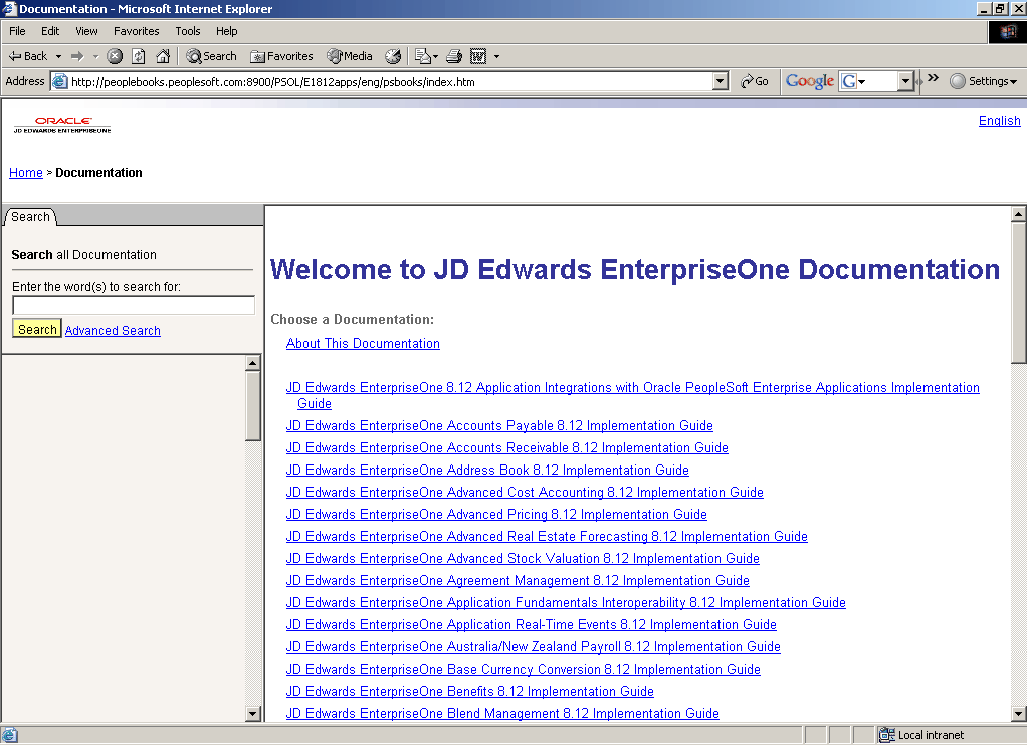Open the Back button history dropdown arrow
1027x746 pixels.
[x=58, y=56]
